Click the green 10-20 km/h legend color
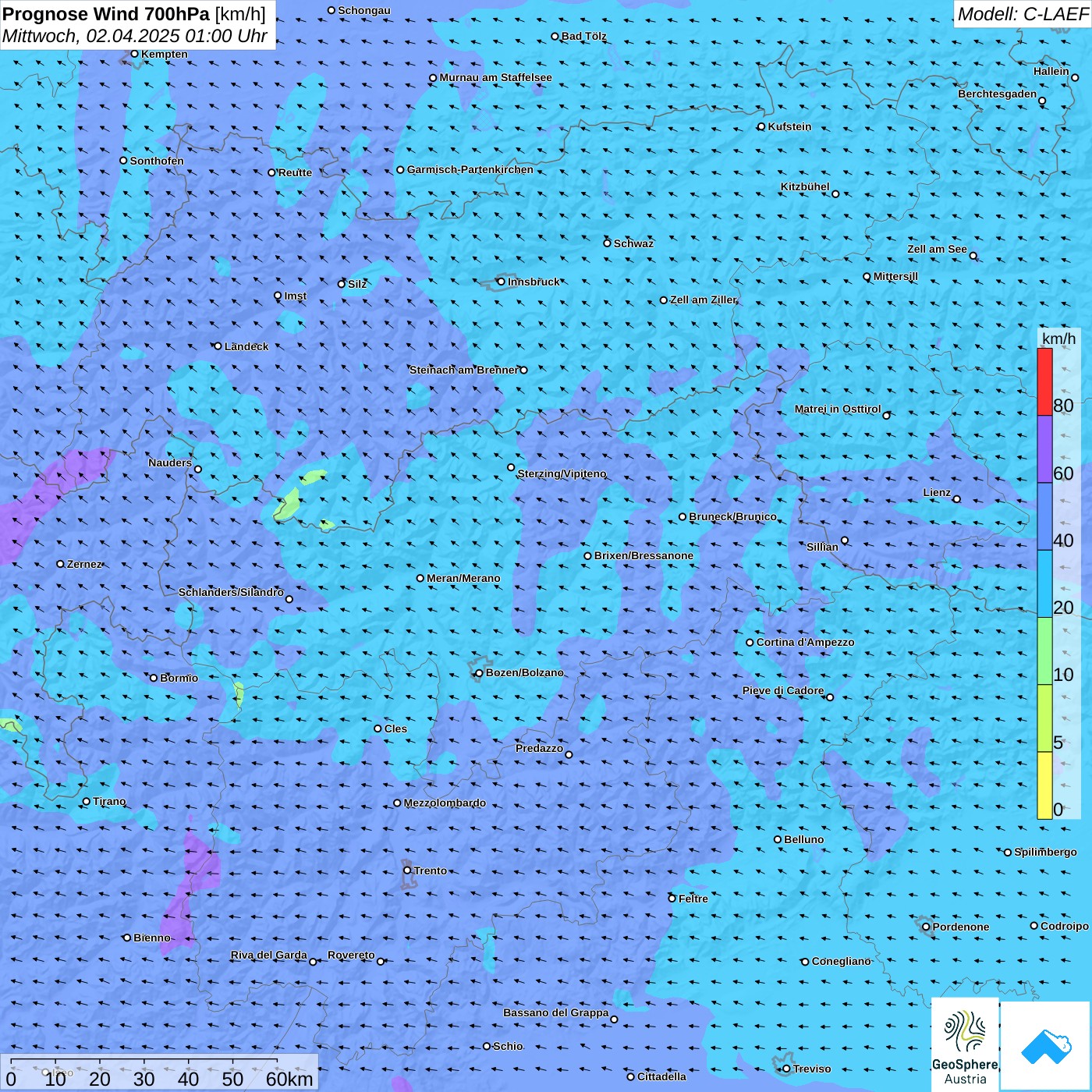The height and width of the screenshot is (1092, 1092). (x=1044, y=651)
